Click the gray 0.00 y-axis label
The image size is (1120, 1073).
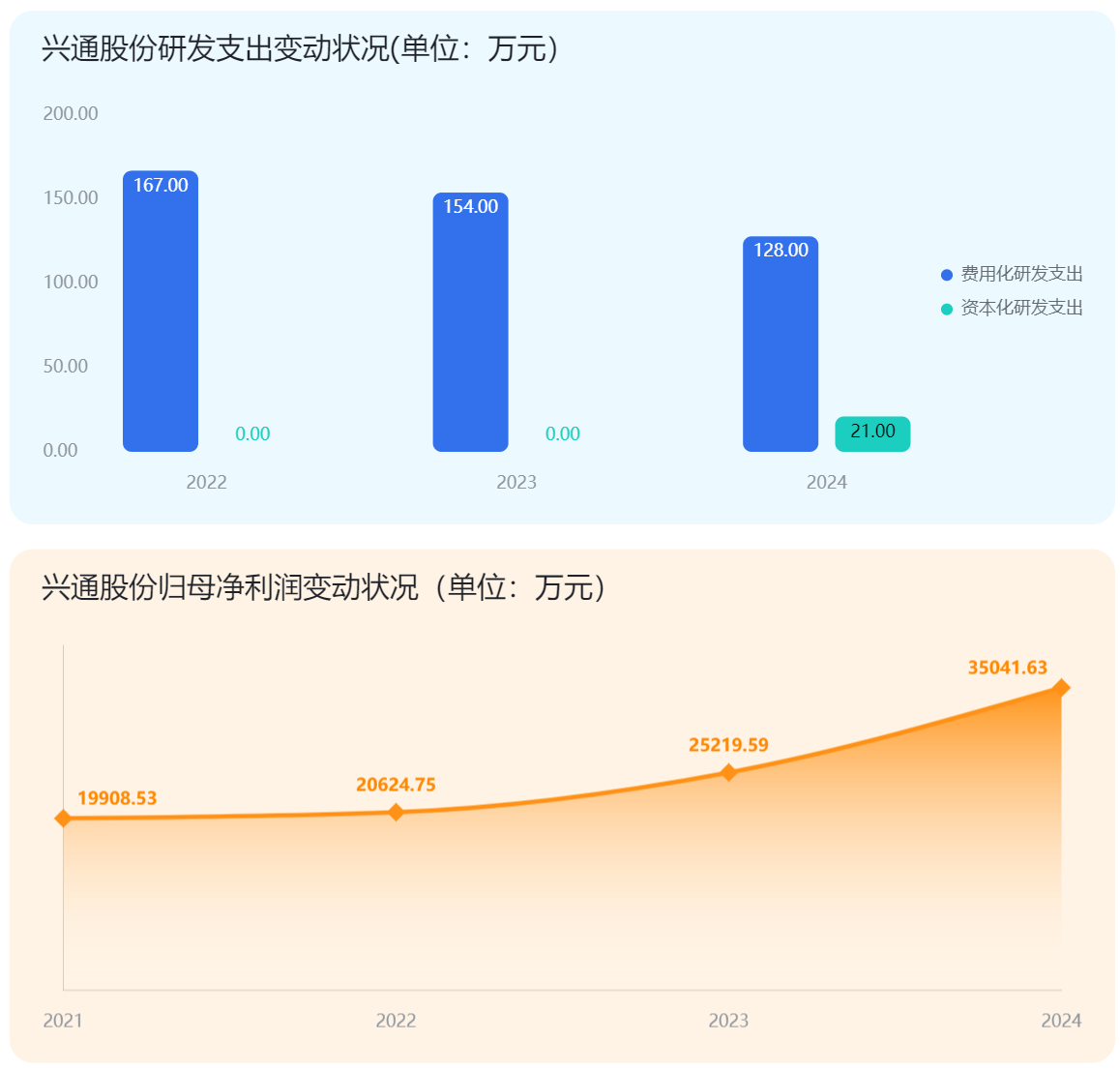click(x=61, y=451)
